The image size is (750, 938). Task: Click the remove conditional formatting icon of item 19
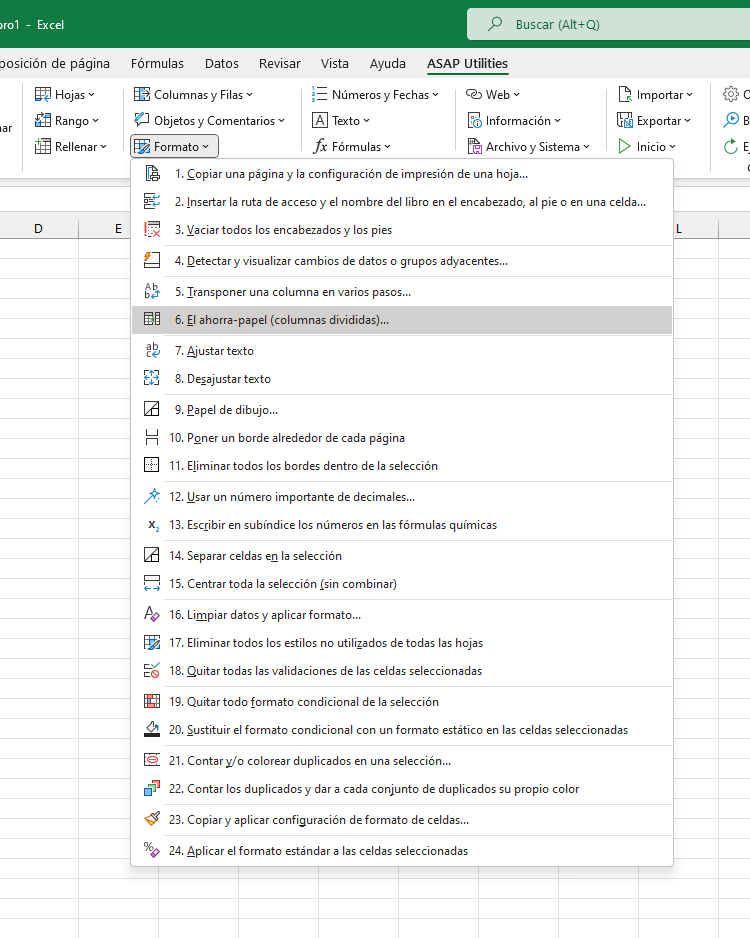(x=152, y=702)
